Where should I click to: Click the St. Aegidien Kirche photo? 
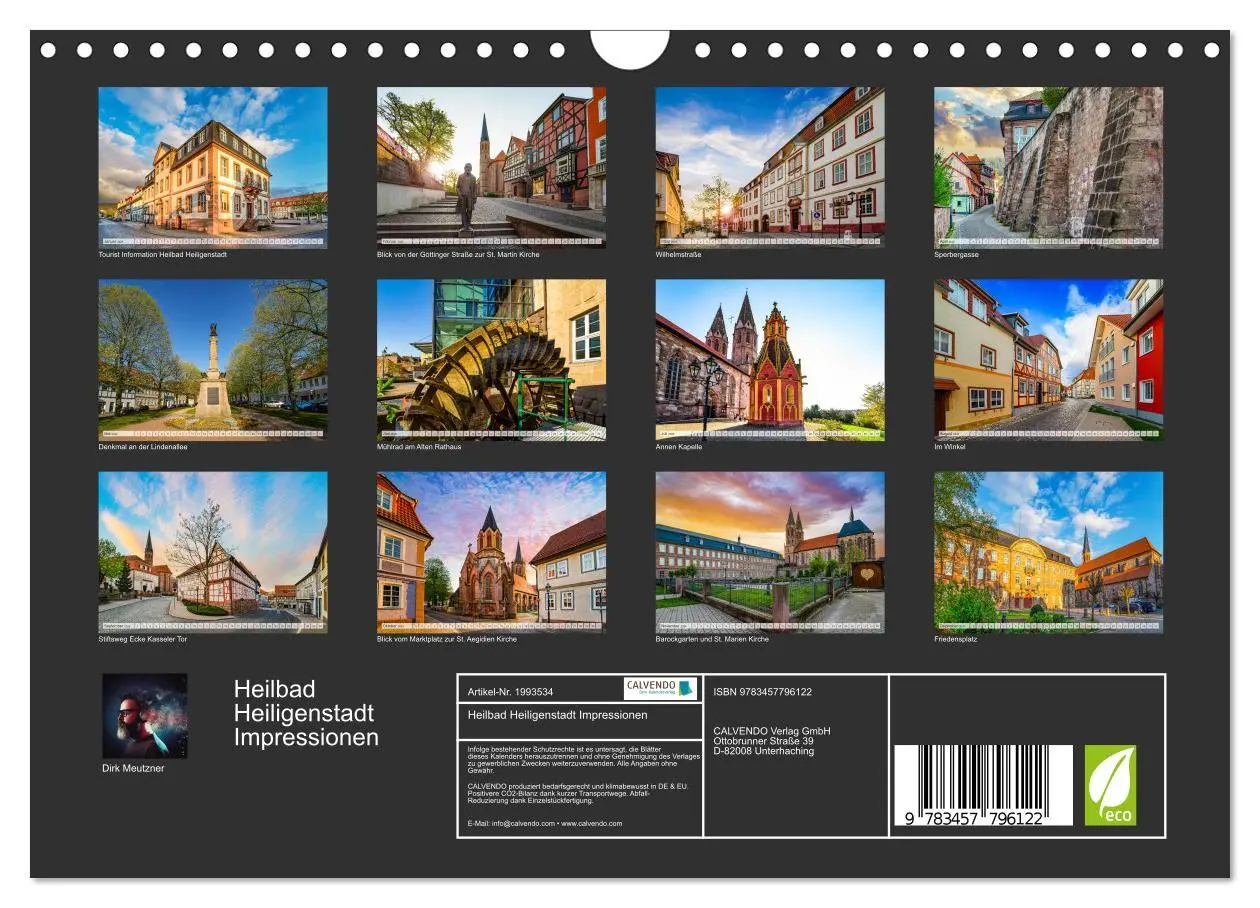(x=491, y=552)
